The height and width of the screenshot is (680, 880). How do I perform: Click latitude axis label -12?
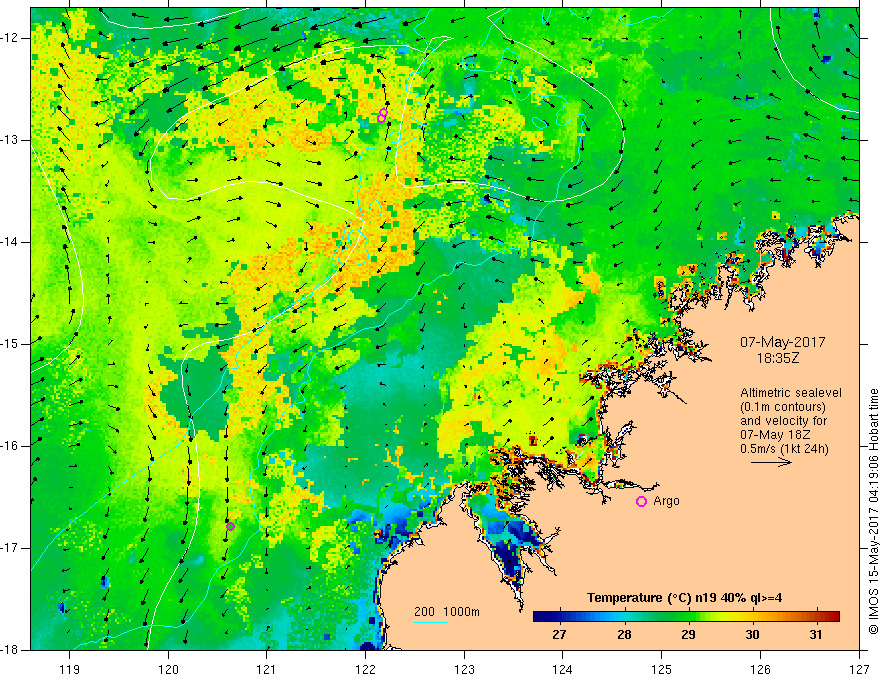click(x=10, y=38)
